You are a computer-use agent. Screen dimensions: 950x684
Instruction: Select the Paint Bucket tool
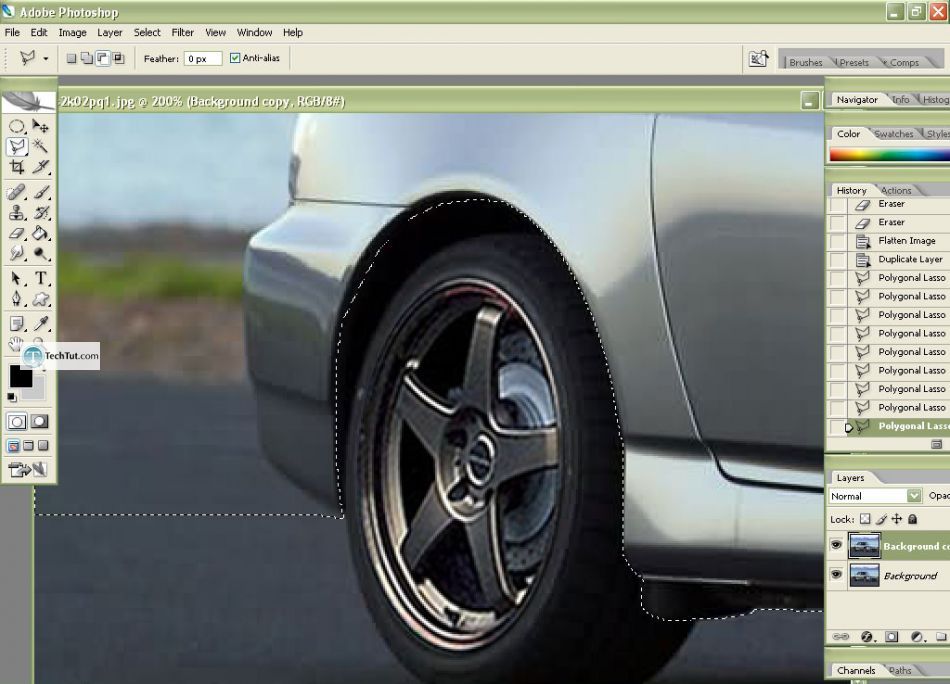[x=40, y=233]
